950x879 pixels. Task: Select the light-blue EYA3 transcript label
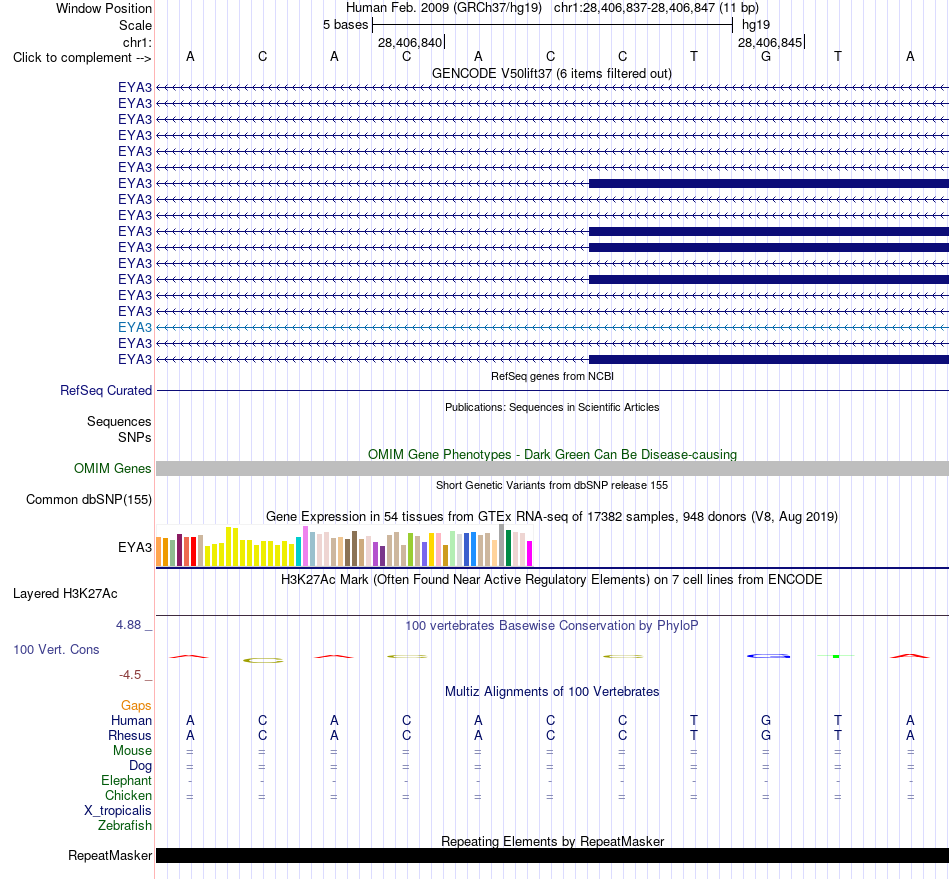tap(135, 327)
